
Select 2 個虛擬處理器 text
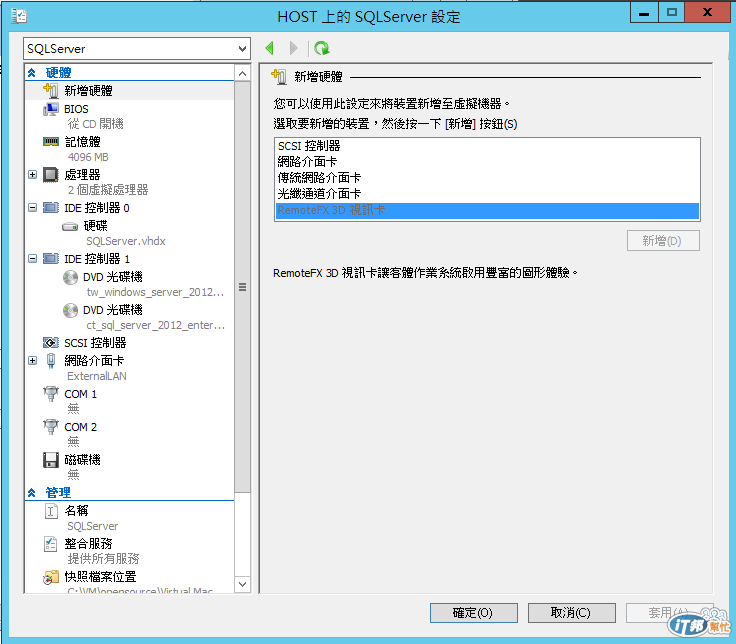coord(107,190)
